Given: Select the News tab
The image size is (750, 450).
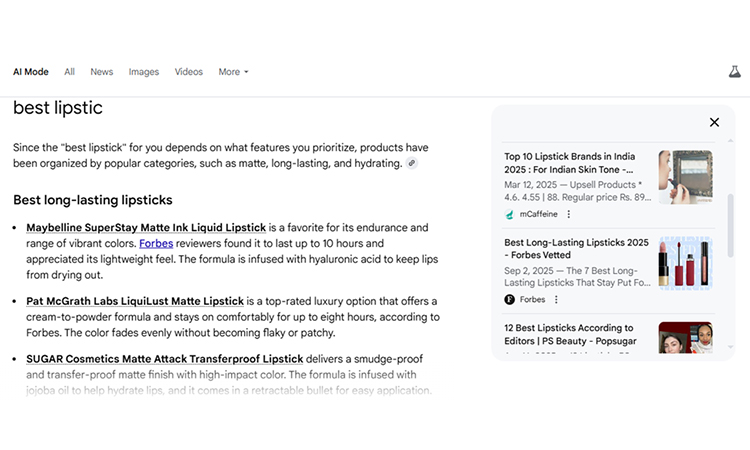Looking at the screenshot, I should coord(102,72).
